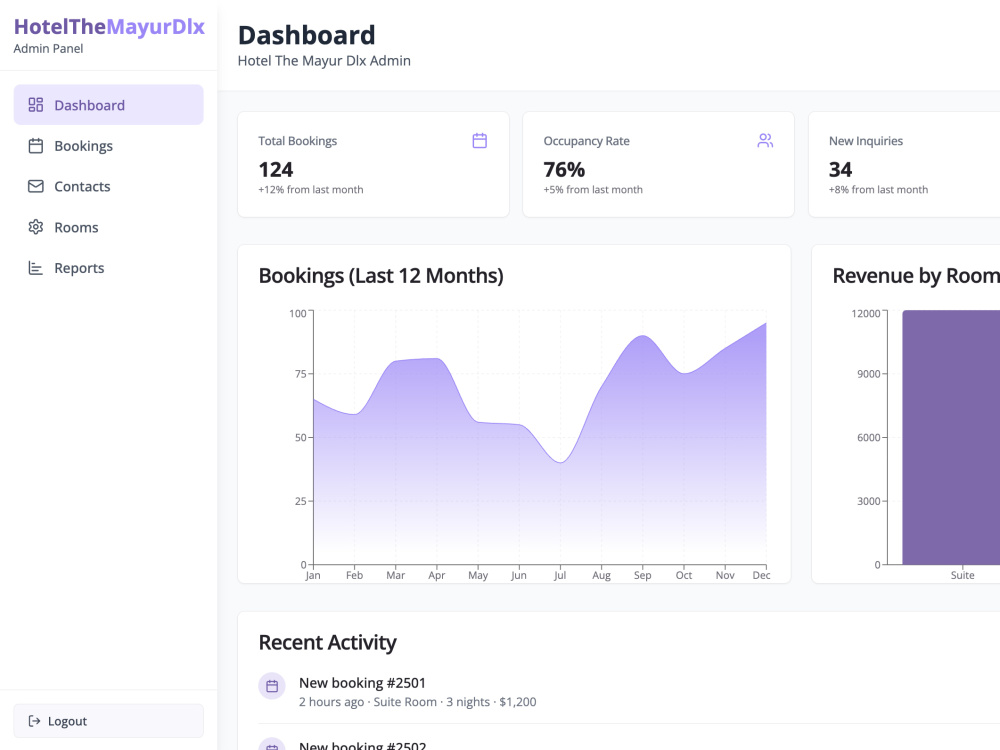Click the 'Recent Activity' heading
1000x750 pixels.
[x=327, y=642]
